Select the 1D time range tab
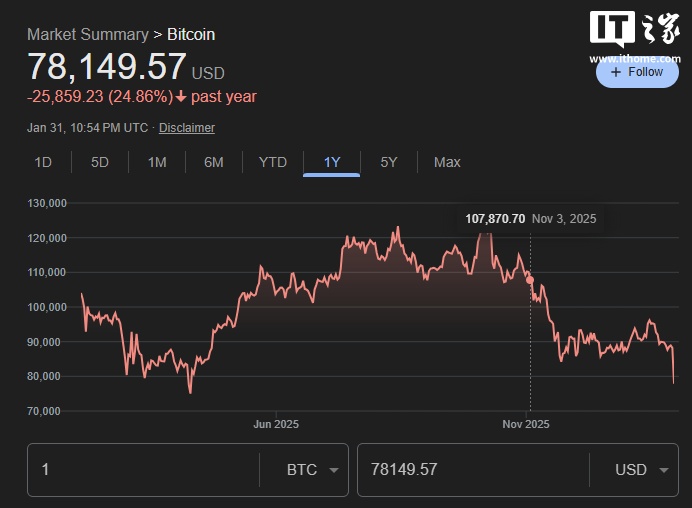Viewport: 692px width, 508px height. point(43,162)
